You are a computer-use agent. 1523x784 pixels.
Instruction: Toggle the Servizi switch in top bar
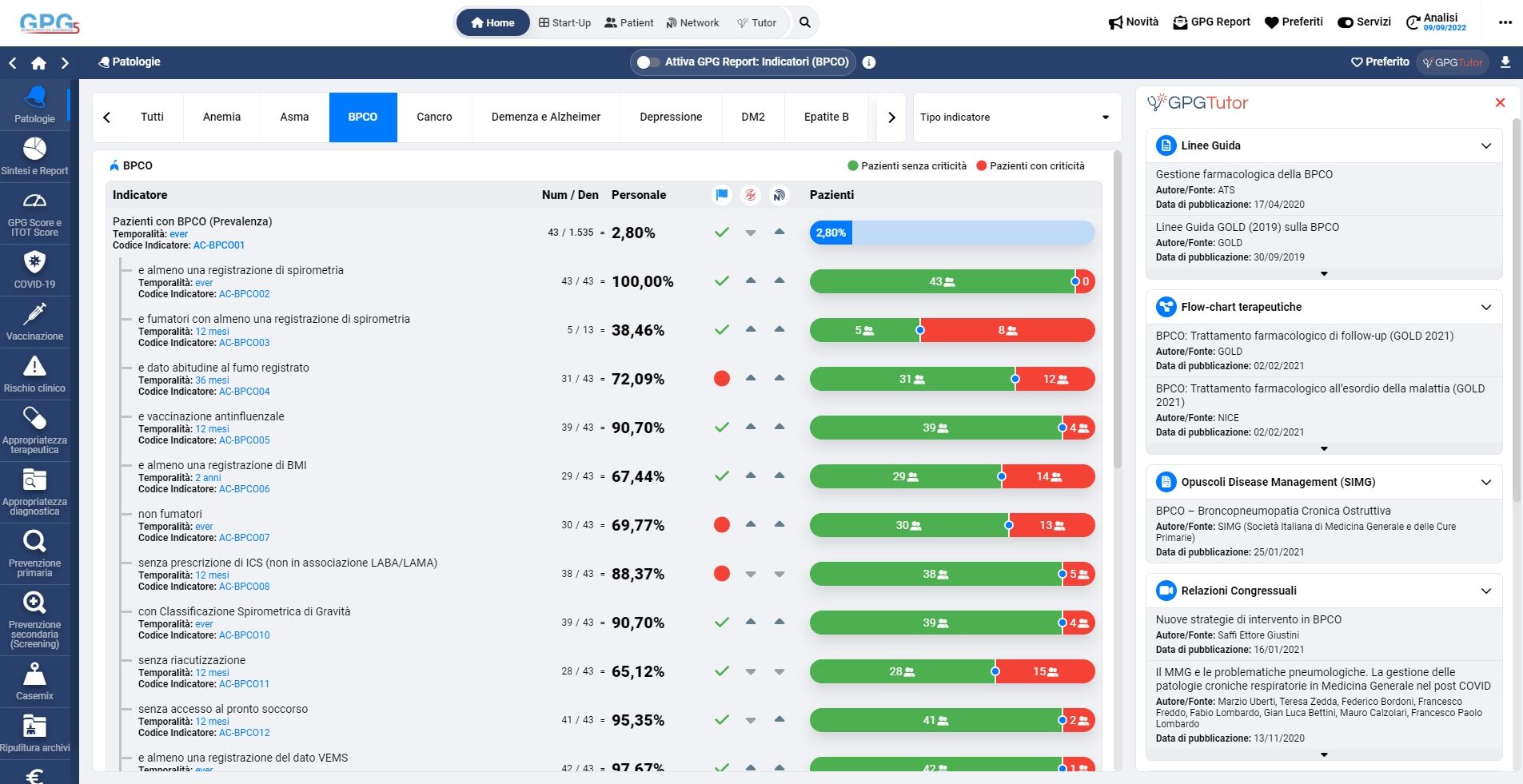point(1346,22)
